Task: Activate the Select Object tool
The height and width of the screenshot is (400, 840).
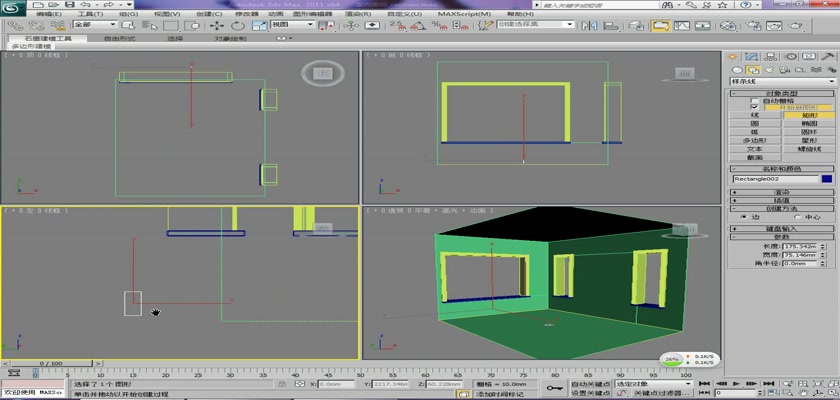Action: [129, 25]
